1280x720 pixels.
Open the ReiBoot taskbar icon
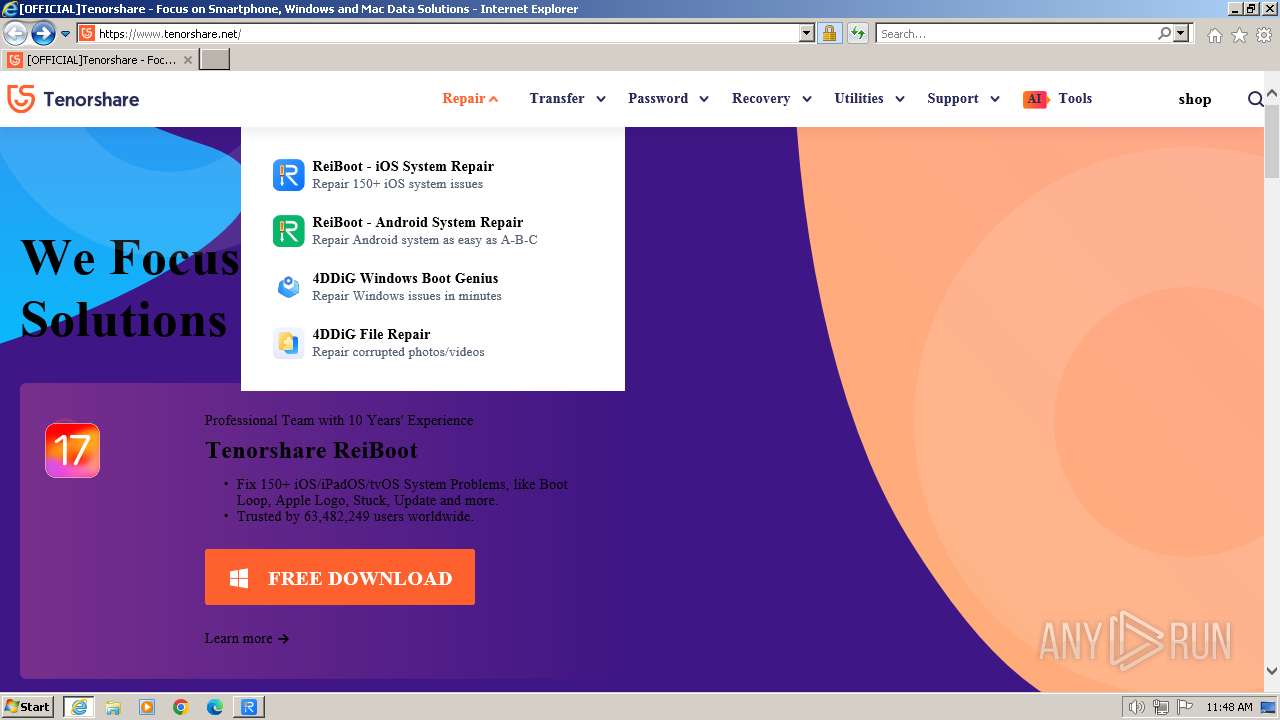(x=249, y=707)
